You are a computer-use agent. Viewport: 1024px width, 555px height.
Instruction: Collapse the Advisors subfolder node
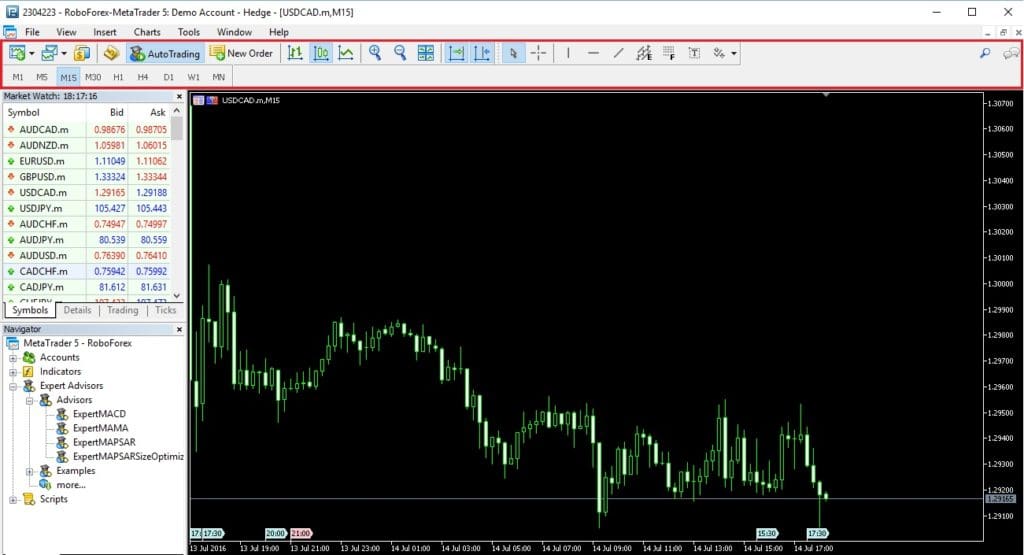29,400
